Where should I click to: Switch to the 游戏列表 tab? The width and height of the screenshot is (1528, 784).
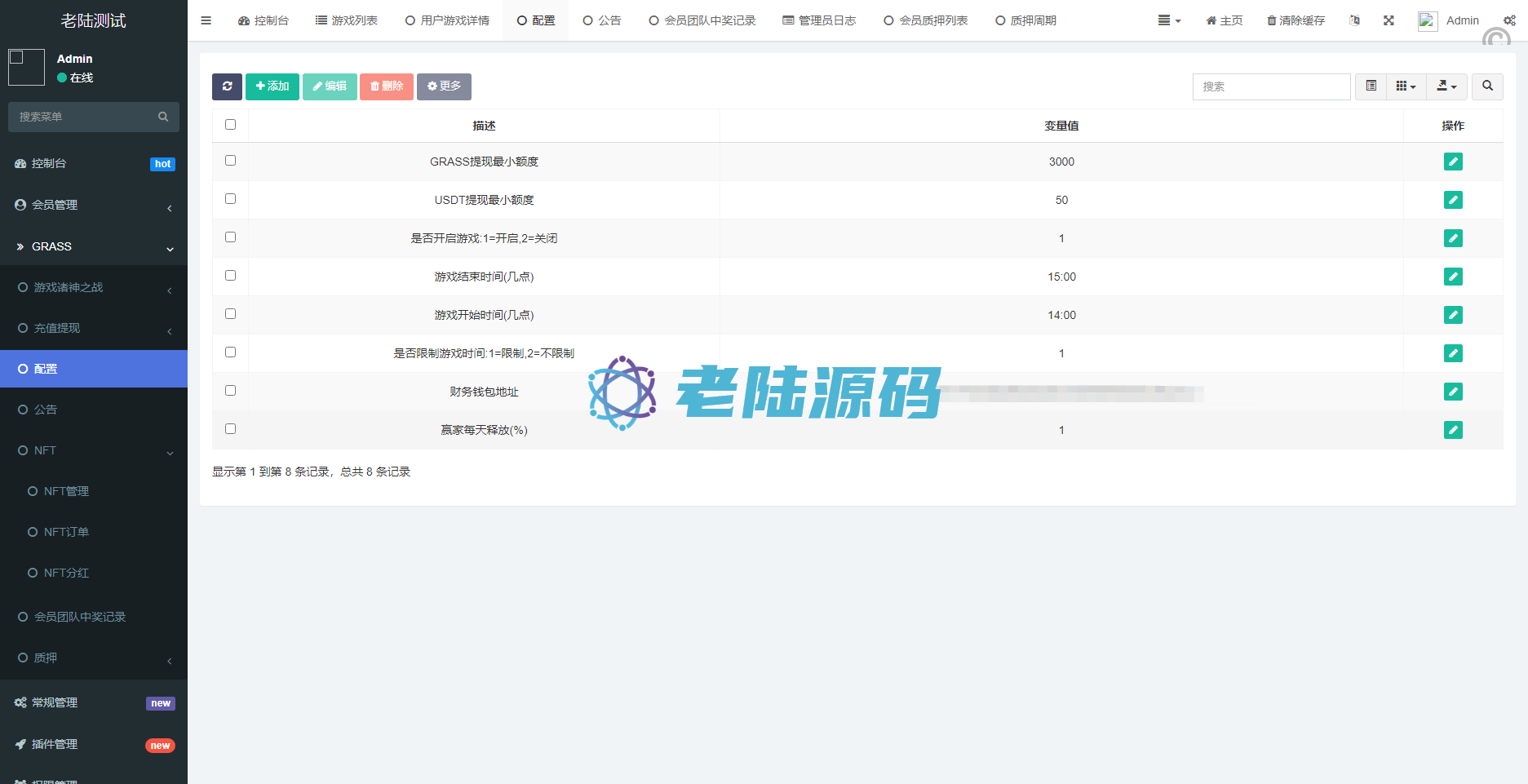pyautogui.click(x=347, y=20)
